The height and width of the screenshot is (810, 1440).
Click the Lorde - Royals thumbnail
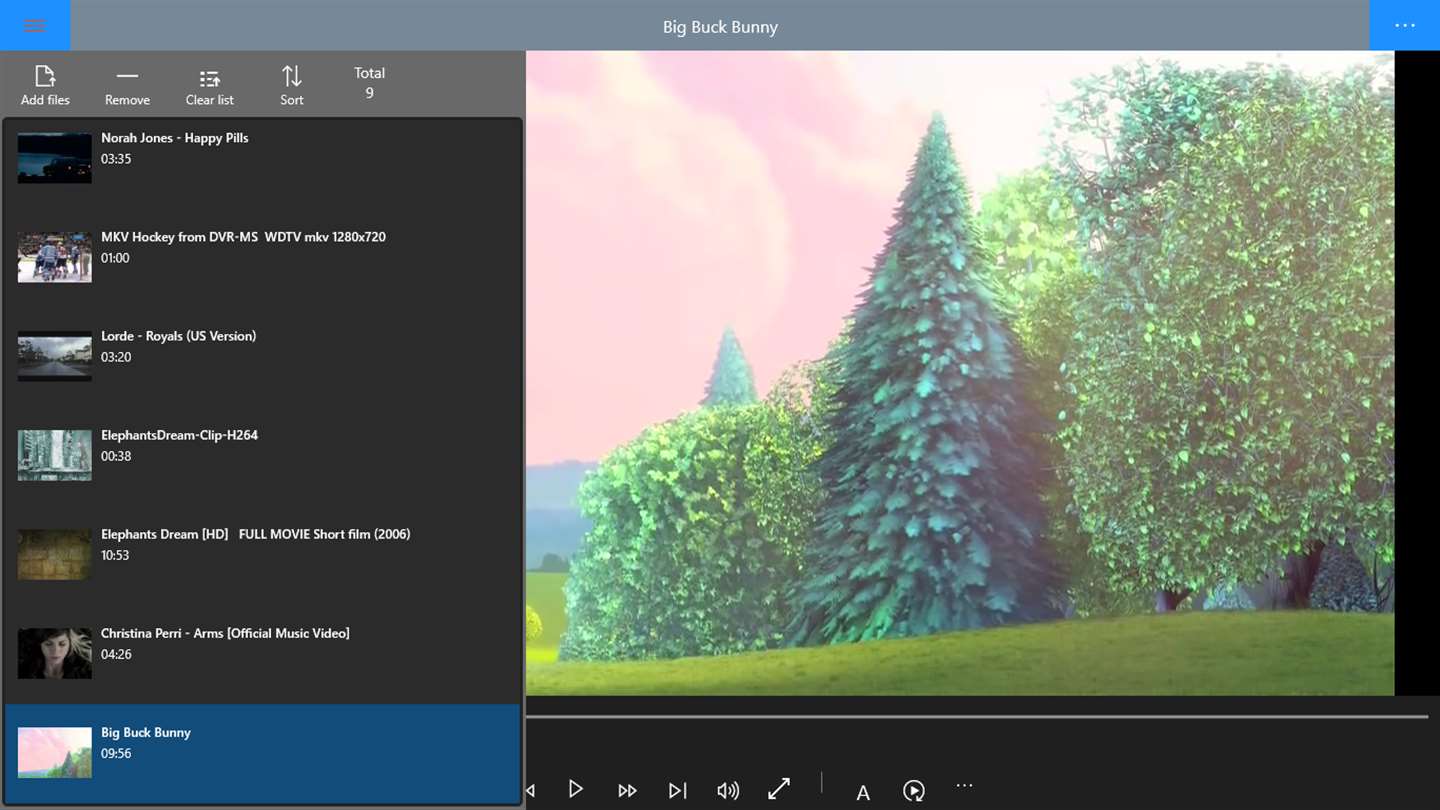55,356
